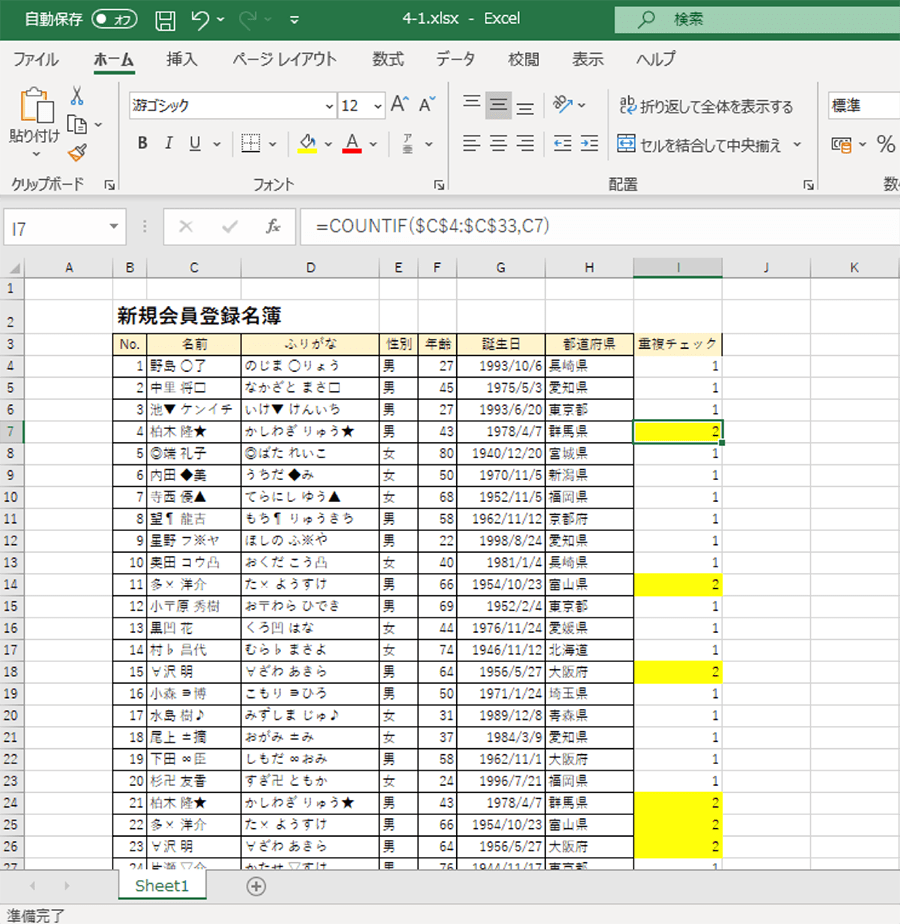
Task: Toggle bold formatting
Action: coord(142,143)
